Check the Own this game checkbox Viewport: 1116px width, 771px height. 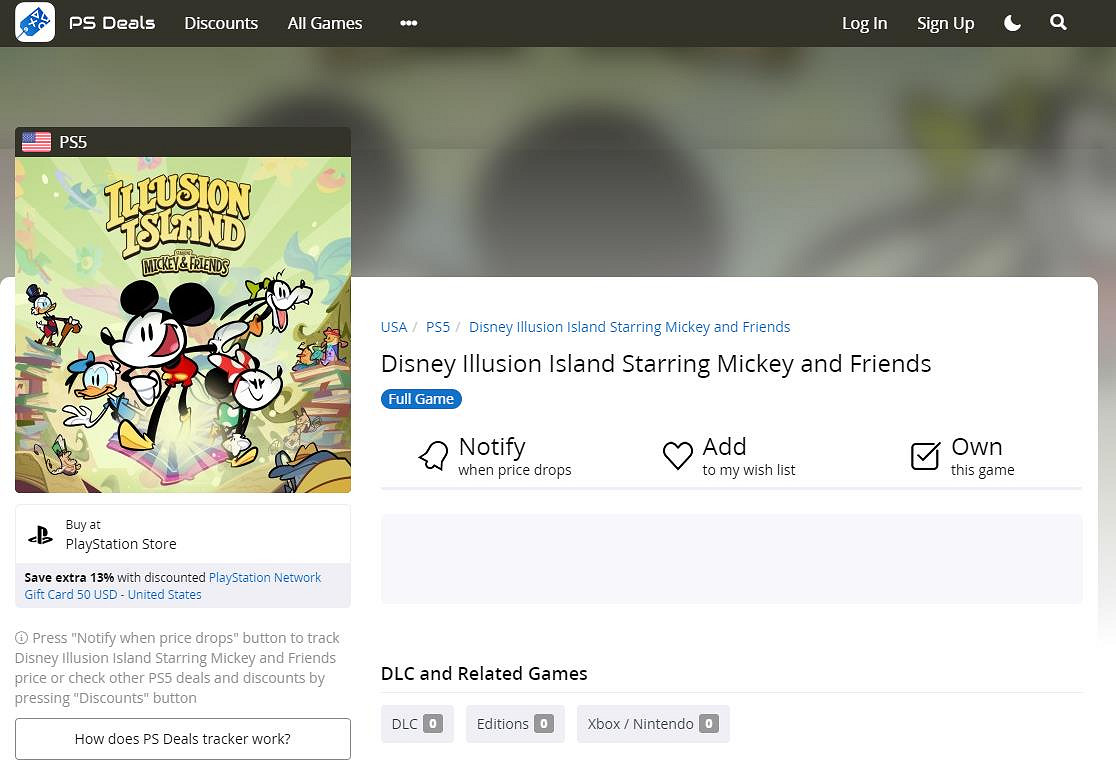click(x=925, y=456)
